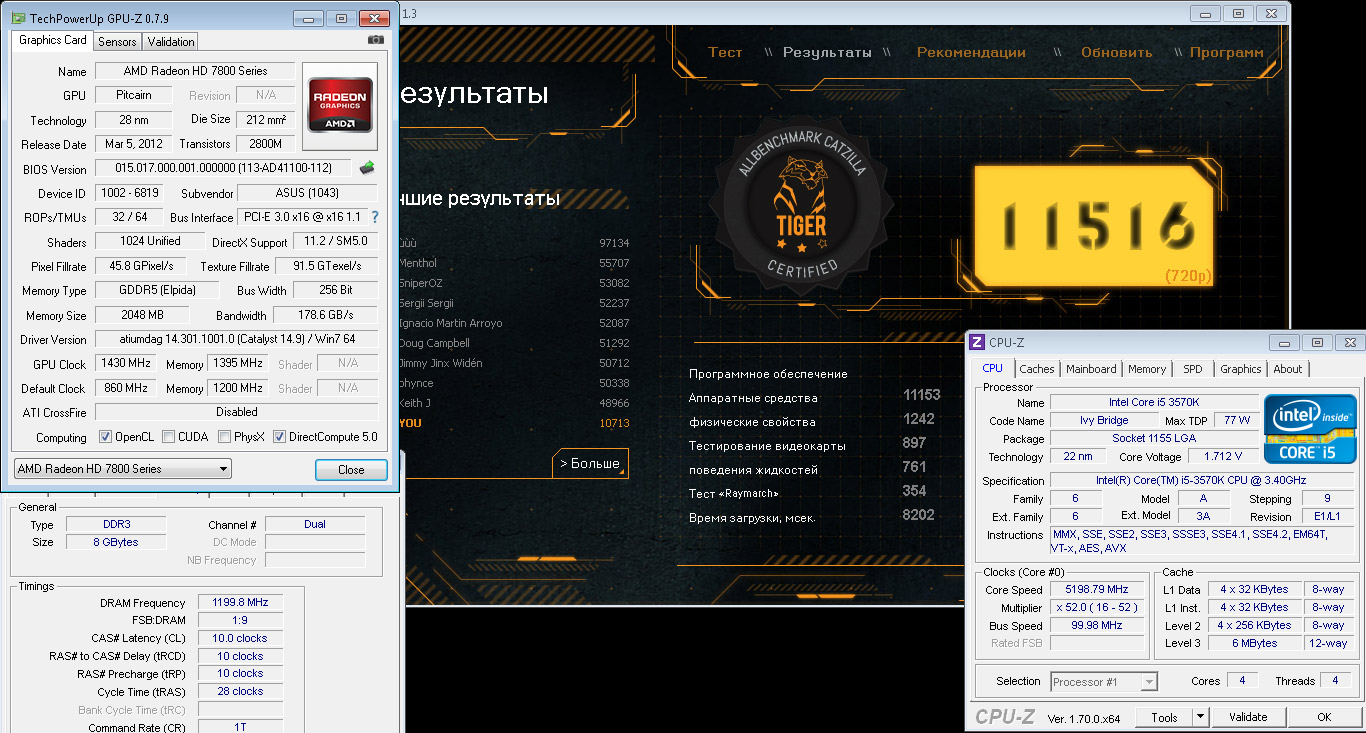Open the Graphics tab in CPU-Z

(x=1241, y=369)
